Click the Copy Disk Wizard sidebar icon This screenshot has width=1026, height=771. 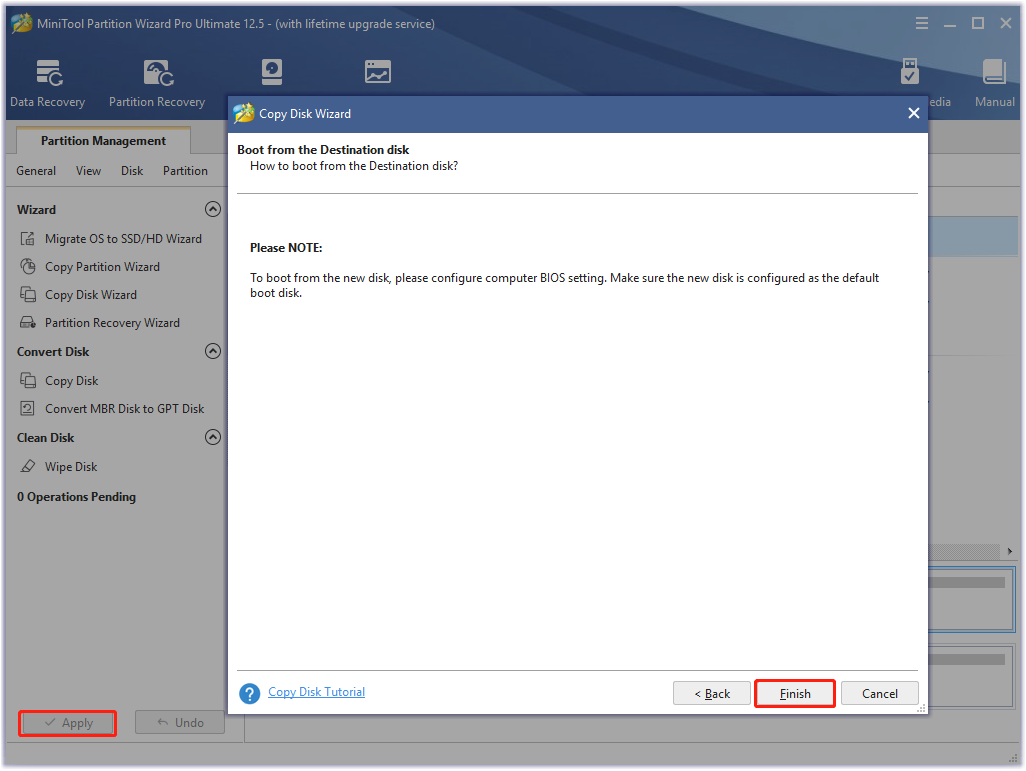tap(27, 295)
